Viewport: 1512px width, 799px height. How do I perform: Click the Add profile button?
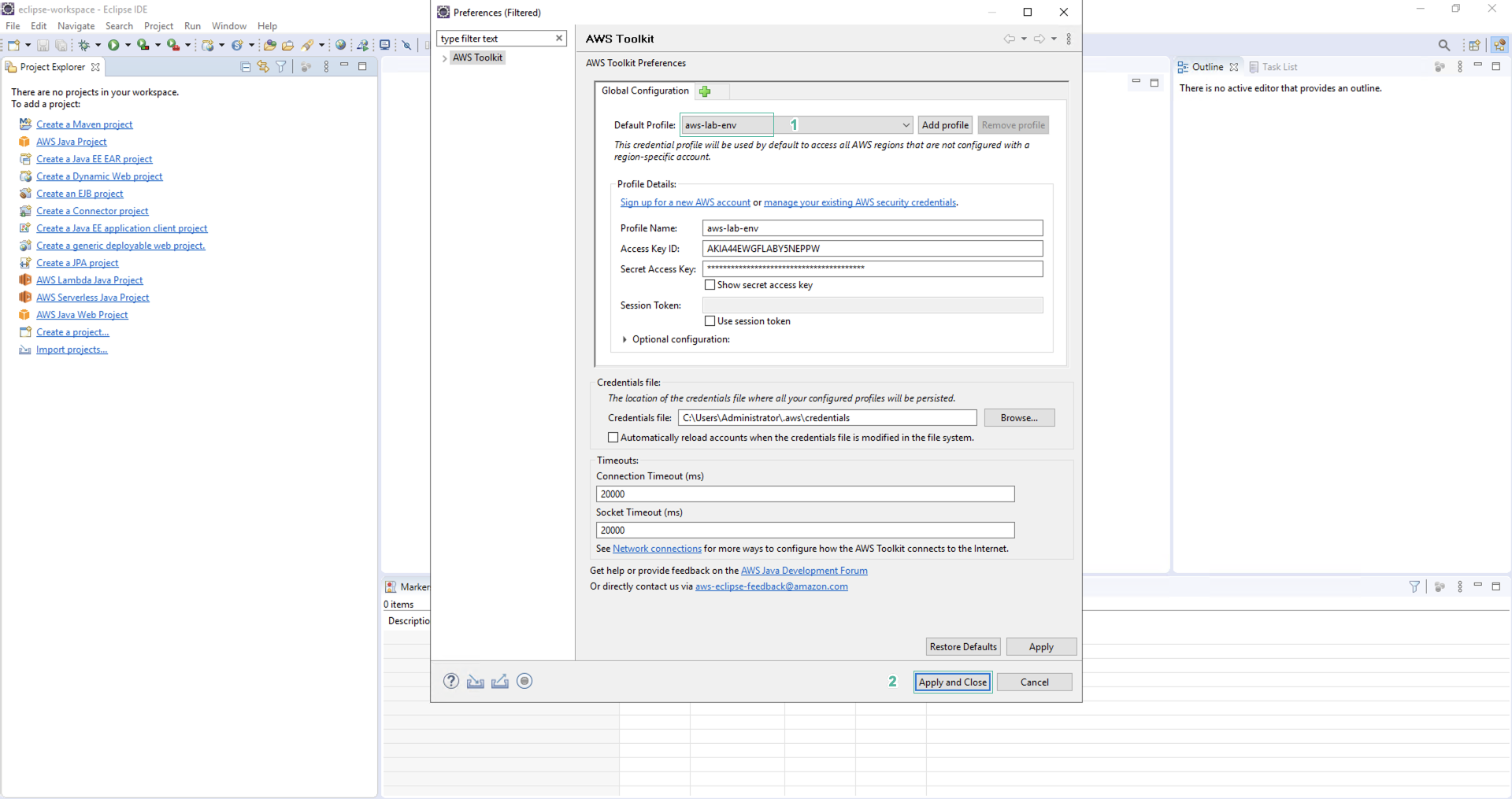pos(945,125)
